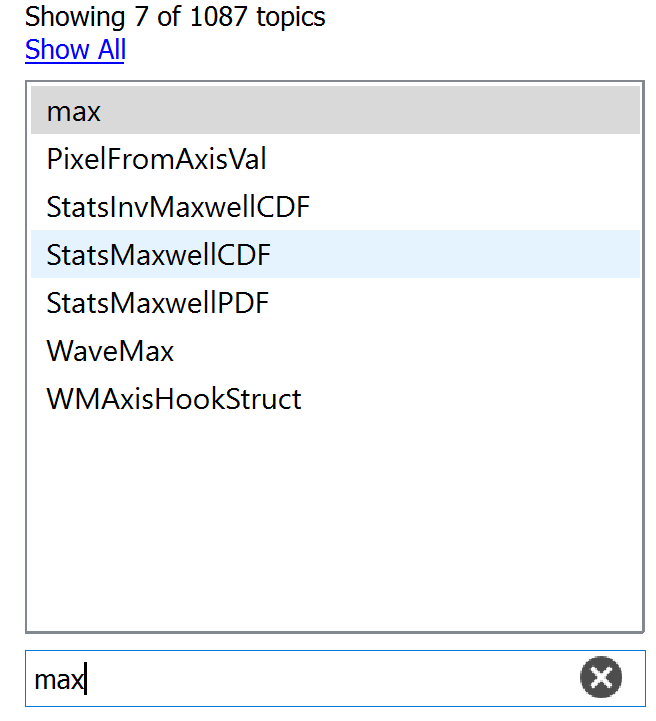Select the max topic in the list

point(335,110)
